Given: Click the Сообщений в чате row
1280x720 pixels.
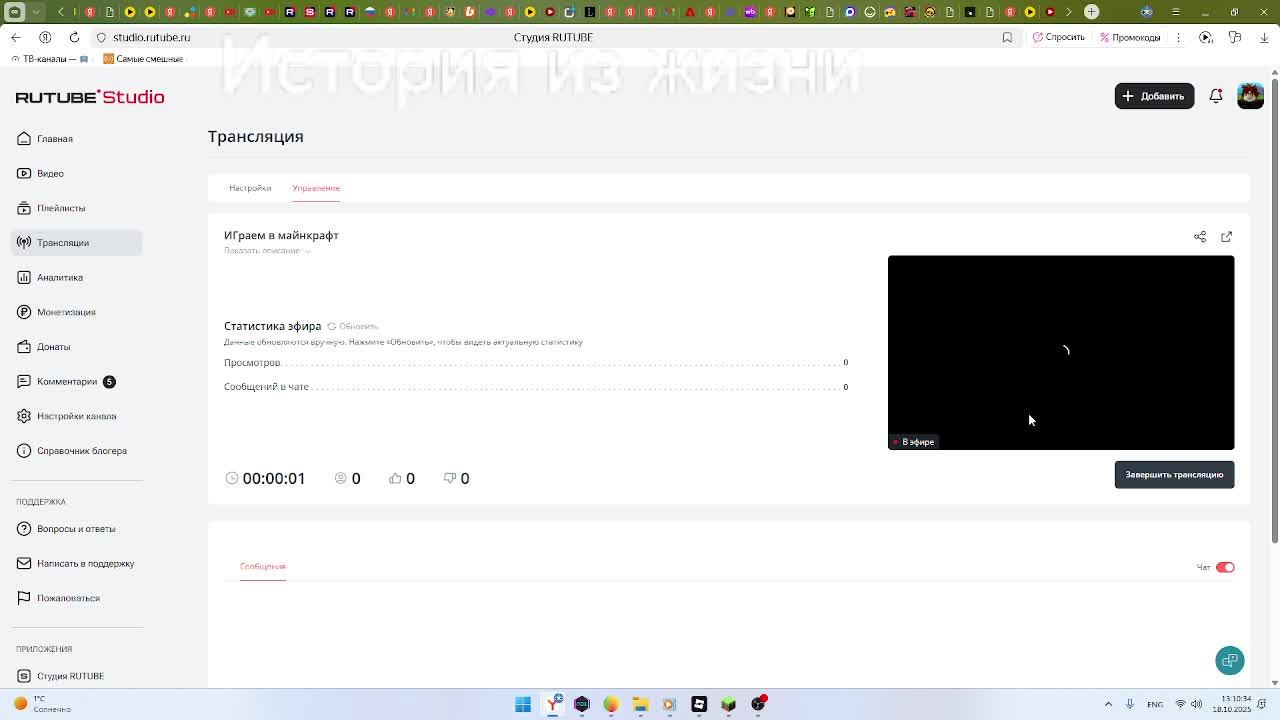Looking at the screenshot, I should coord(536,387).
